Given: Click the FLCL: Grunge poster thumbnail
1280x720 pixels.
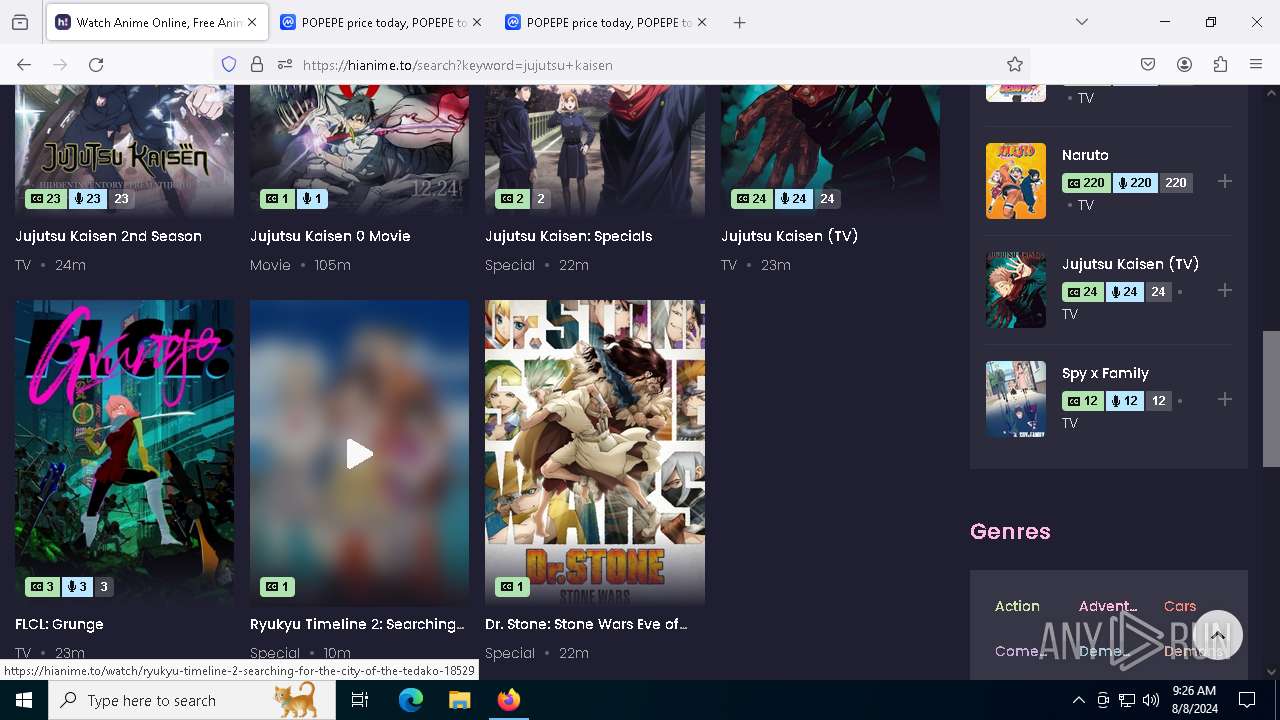Looking at the screenshot, I should tap(124, 452).
